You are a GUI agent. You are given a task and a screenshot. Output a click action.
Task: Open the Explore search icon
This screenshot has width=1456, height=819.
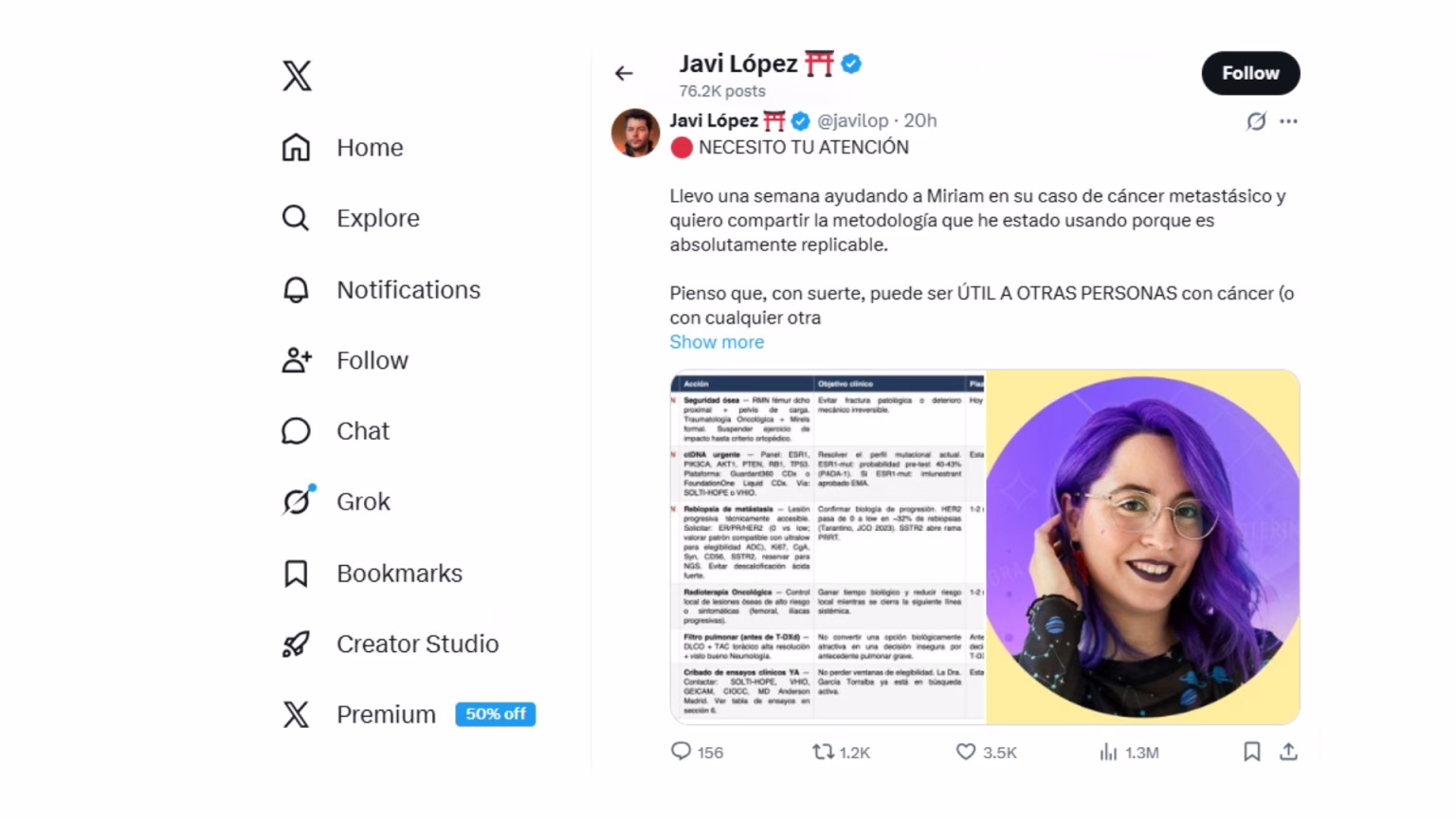pyautogui.click(x=296, y=218)
